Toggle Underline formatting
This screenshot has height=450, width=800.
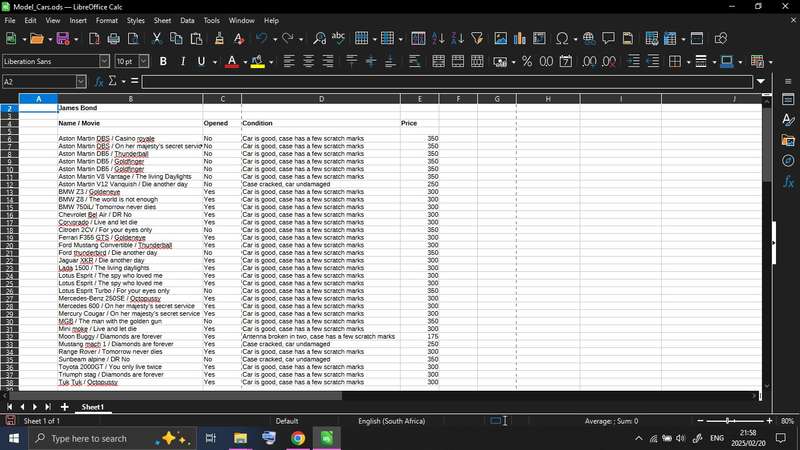(202, 62)
